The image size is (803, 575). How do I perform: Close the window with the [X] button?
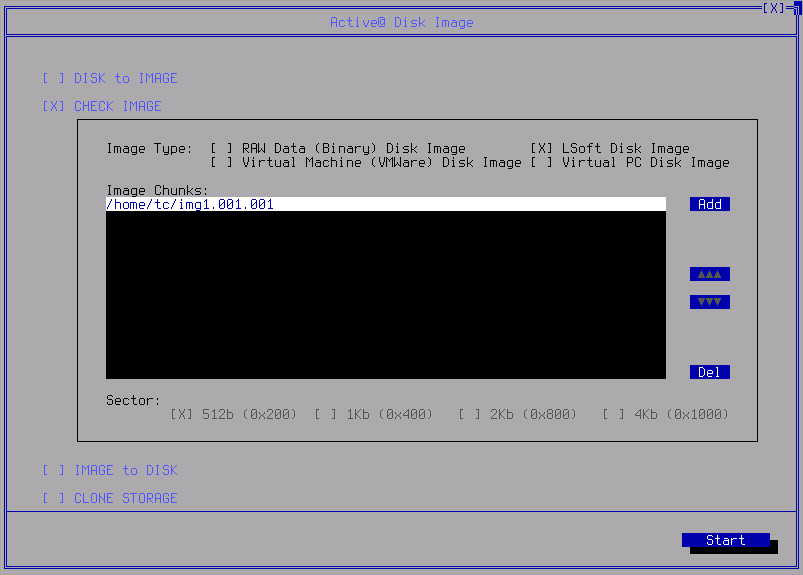point(773,8)
